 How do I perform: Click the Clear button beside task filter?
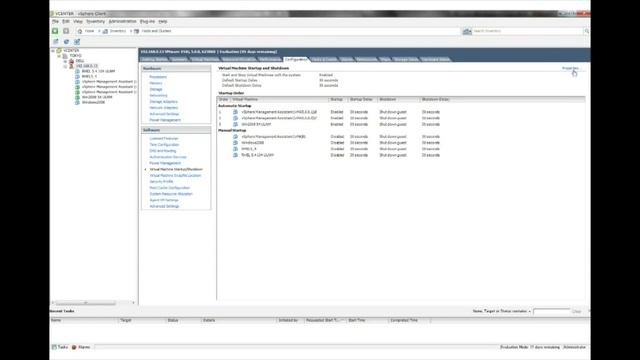576,311
